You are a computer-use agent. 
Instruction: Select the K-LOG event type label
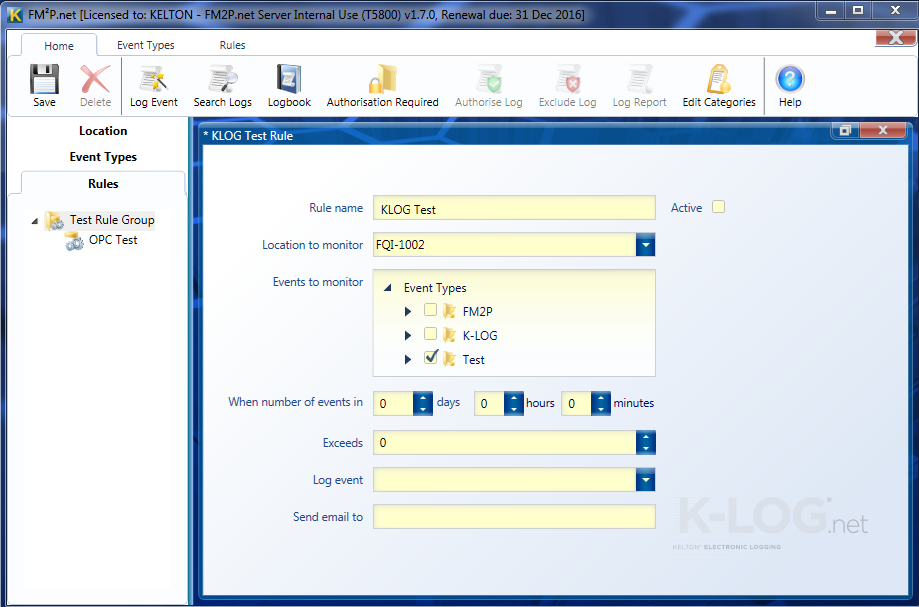(480, 336)
